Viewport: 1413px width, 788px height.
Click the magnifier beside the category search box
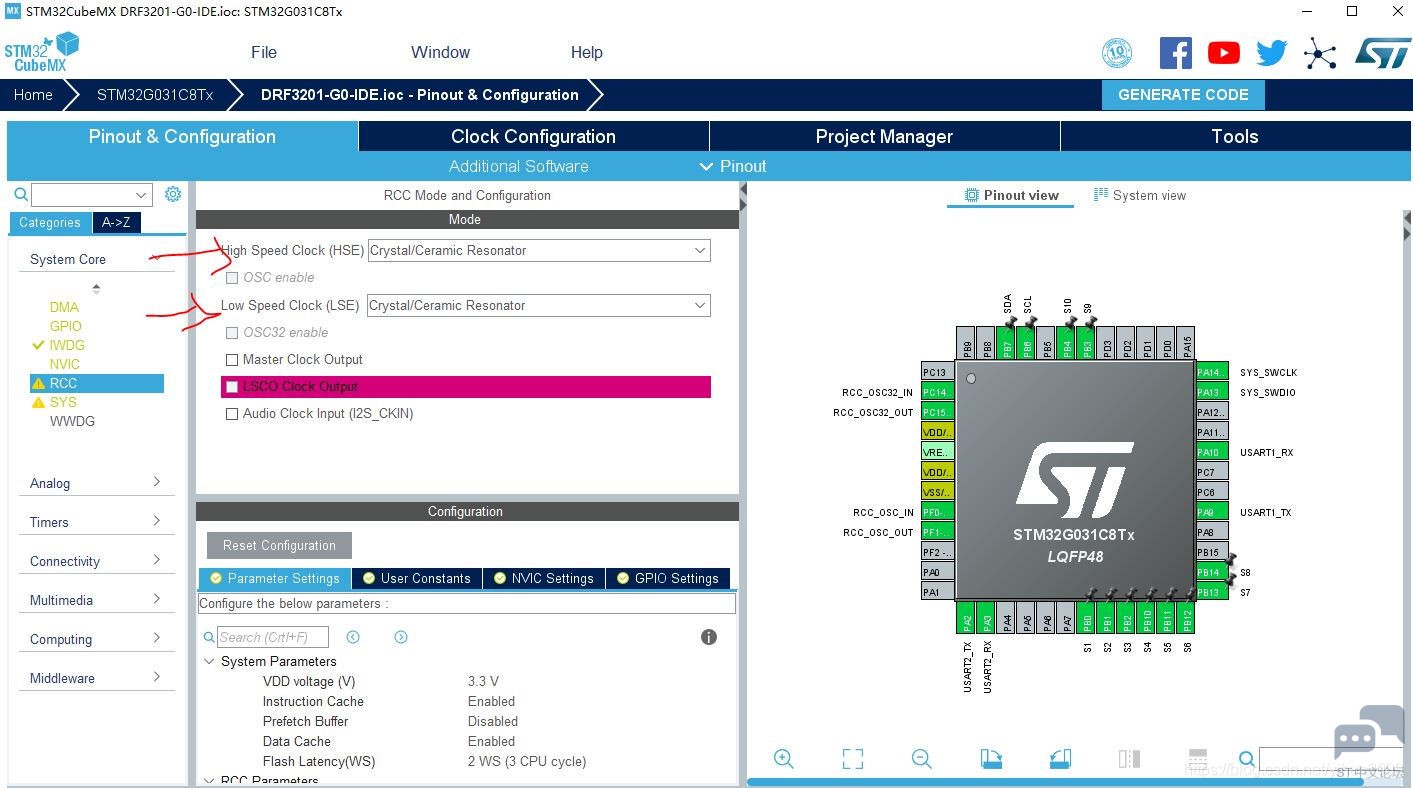[20, 194]
